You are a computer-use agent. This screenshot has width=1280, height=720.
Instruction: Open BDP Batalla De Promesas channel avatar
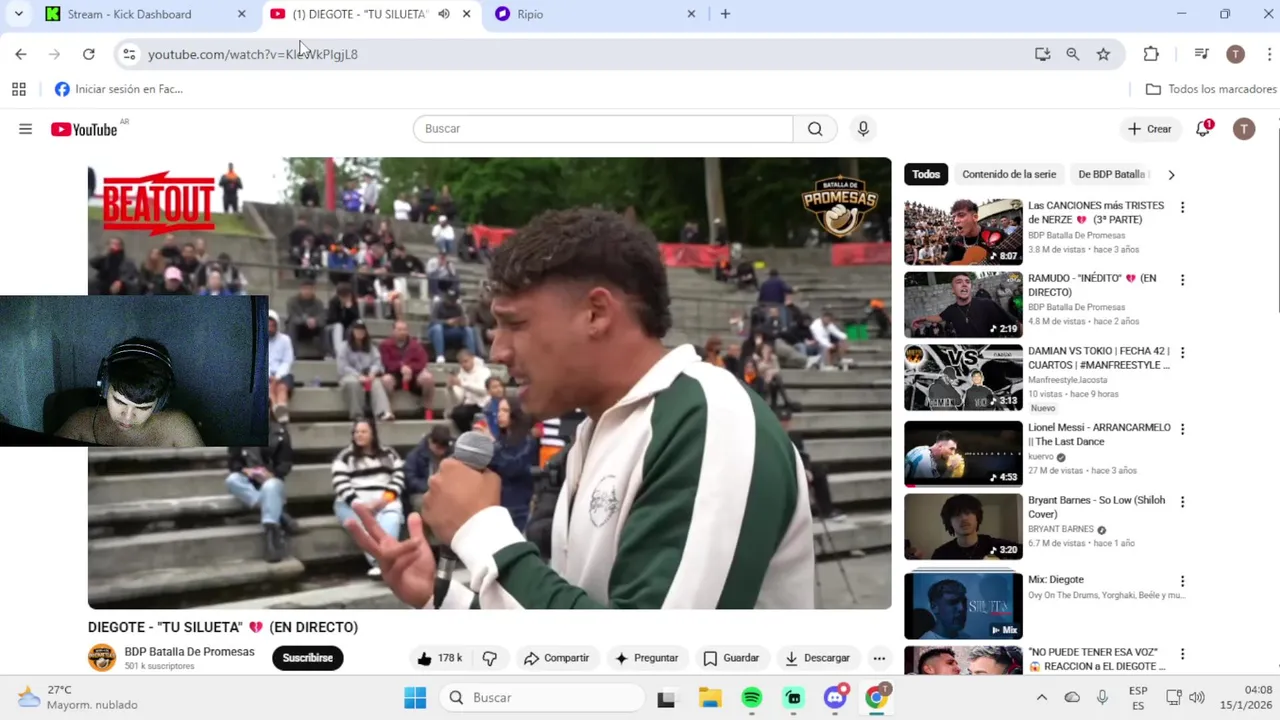click(102, 658)
